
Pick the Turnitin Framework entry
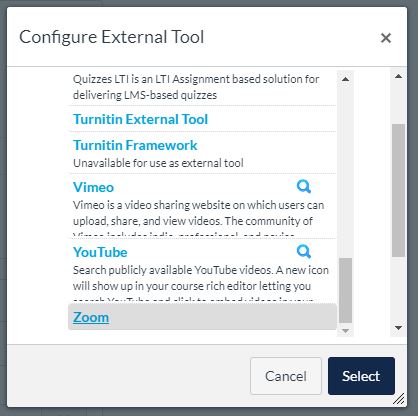(135, 145)
